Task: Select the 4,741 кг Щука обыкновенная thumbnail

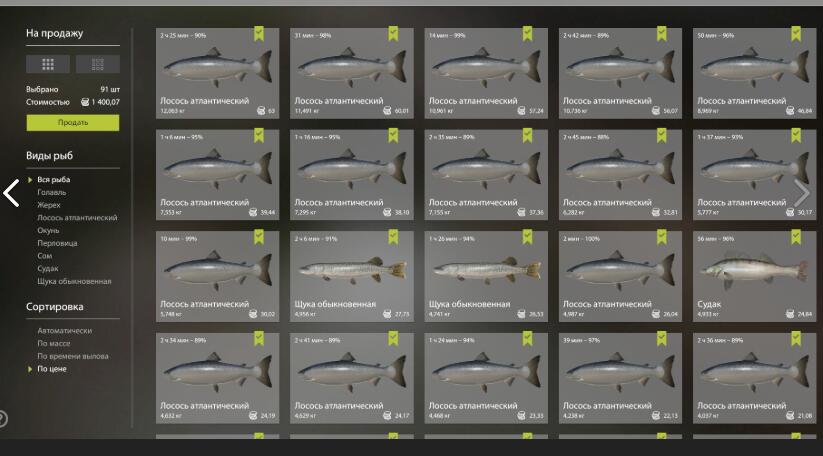Action: point(486,276)
